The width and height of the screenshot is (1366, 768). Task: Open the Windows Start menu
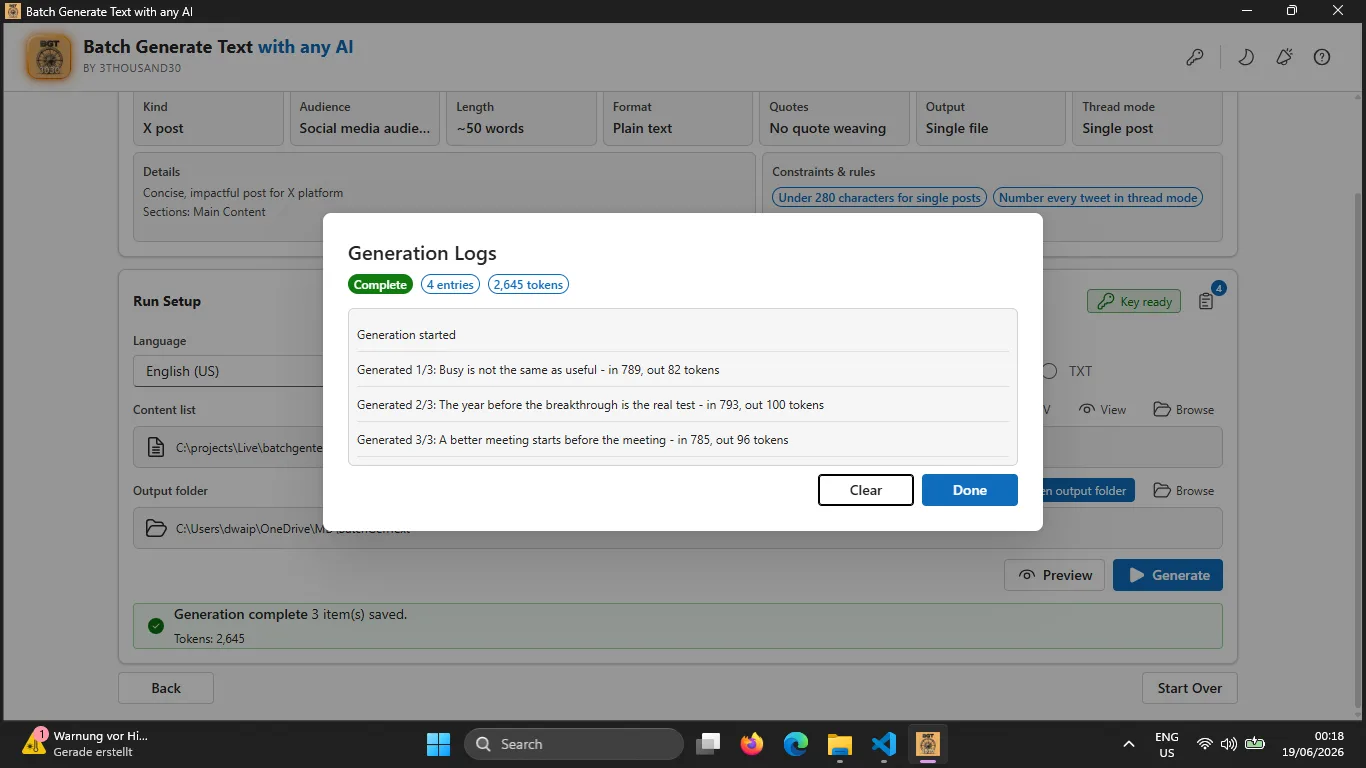438,744
